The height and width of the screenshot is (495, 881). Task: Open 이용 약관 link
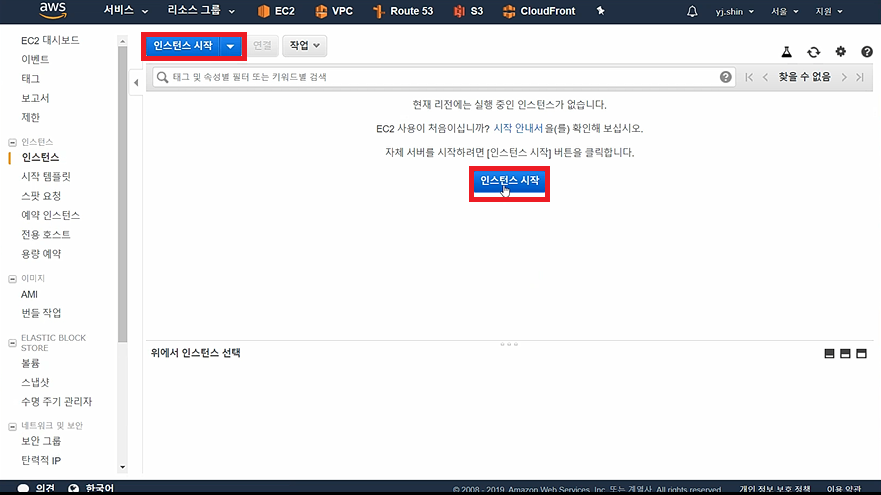coord(844,489)
